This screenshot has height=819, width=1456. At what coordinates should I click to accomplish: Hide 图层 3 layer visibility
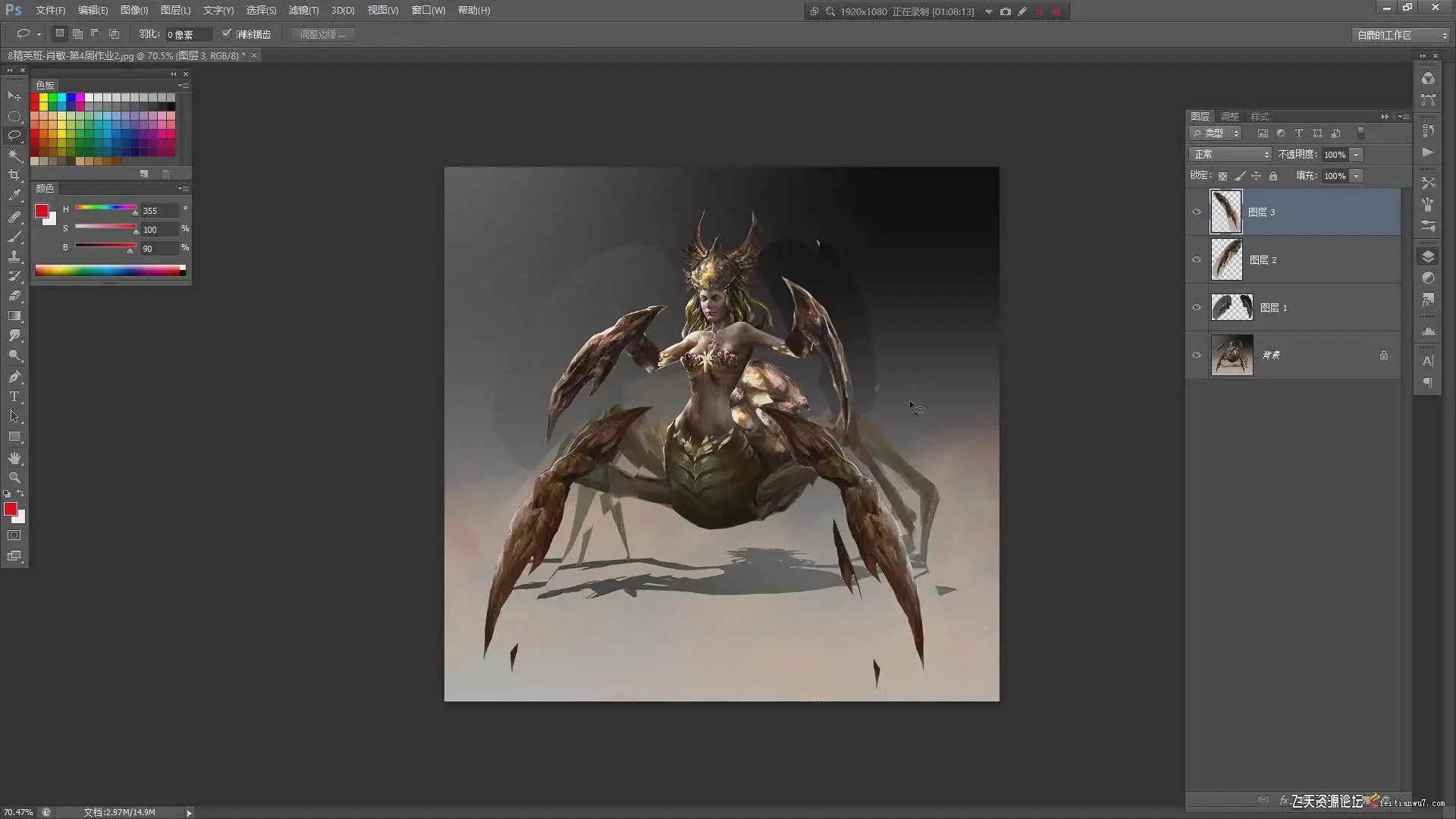(x=1197, y=212)
